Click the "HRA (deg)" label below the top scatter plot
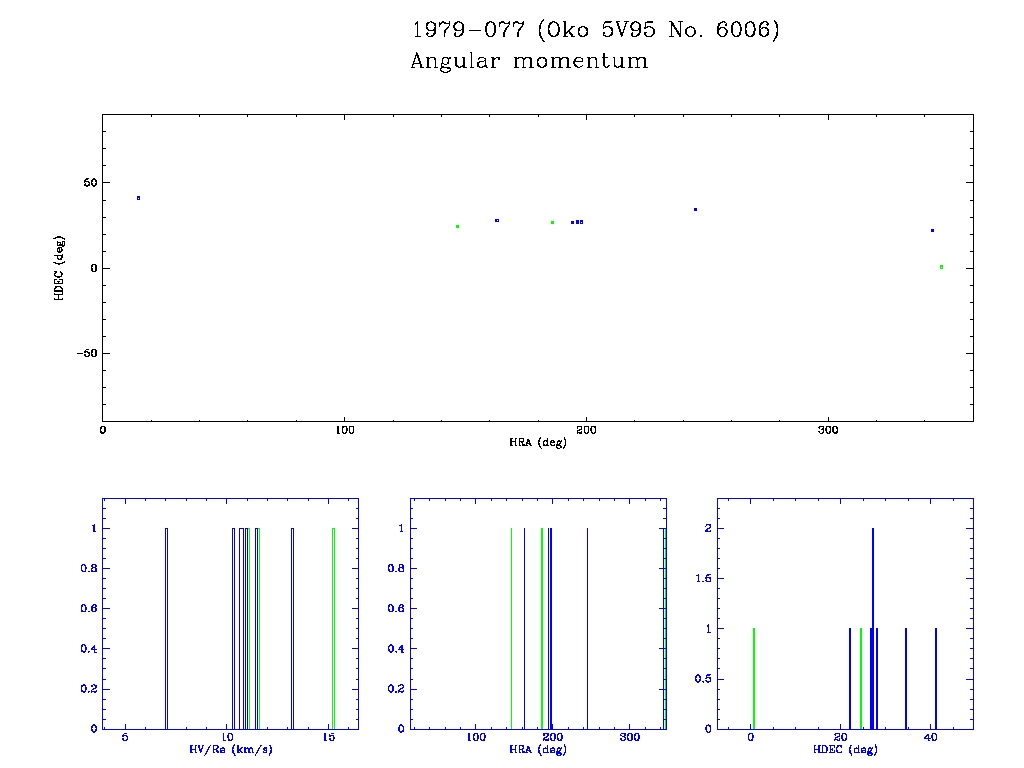 [538, 443]
